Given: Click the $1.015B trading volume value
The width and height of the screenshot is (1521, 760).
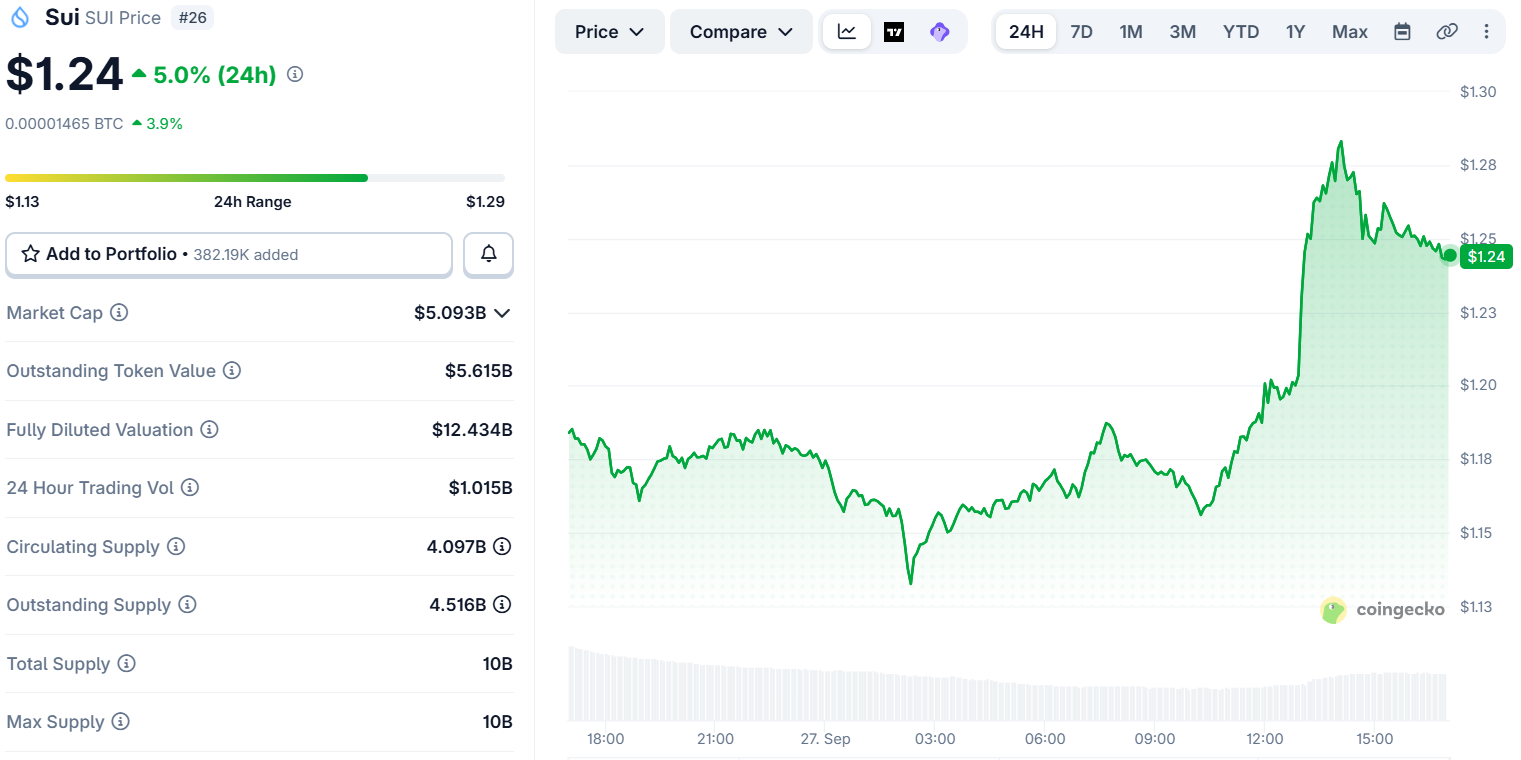Looking at the screenshot, I should point(480,488).
